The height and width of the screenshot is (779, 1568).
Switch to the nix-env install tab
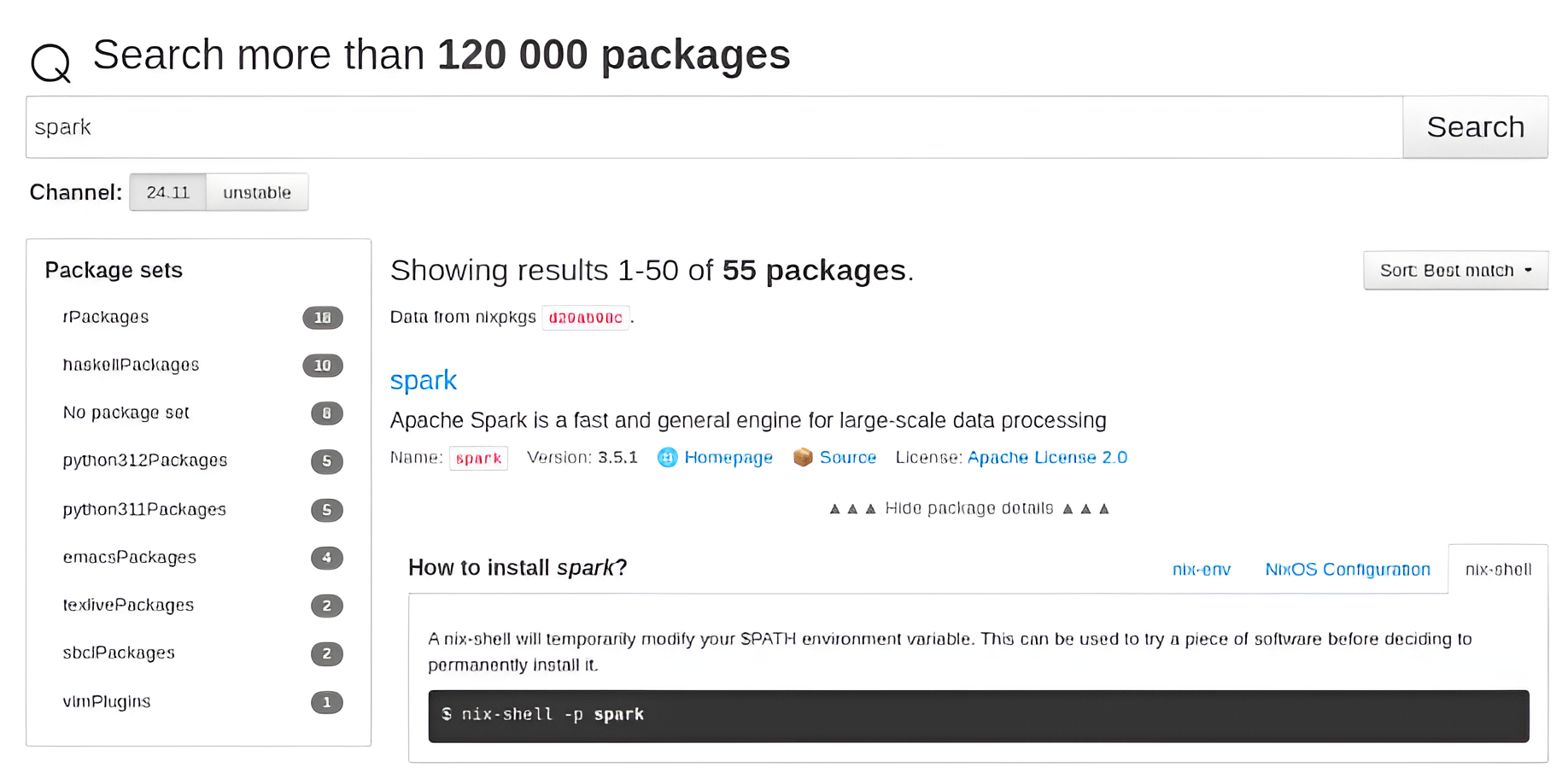click(1201, 569)
